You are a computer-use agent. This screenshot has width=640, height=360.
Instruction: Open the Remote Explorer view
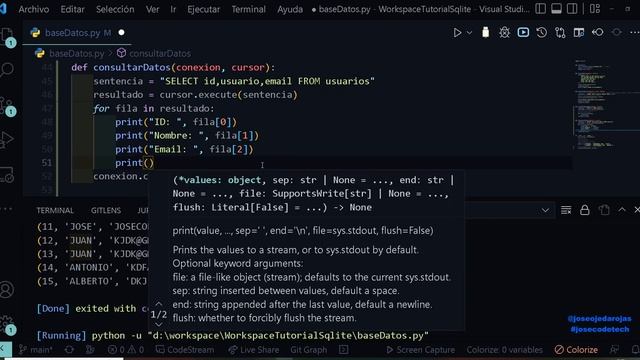point(7,175)
